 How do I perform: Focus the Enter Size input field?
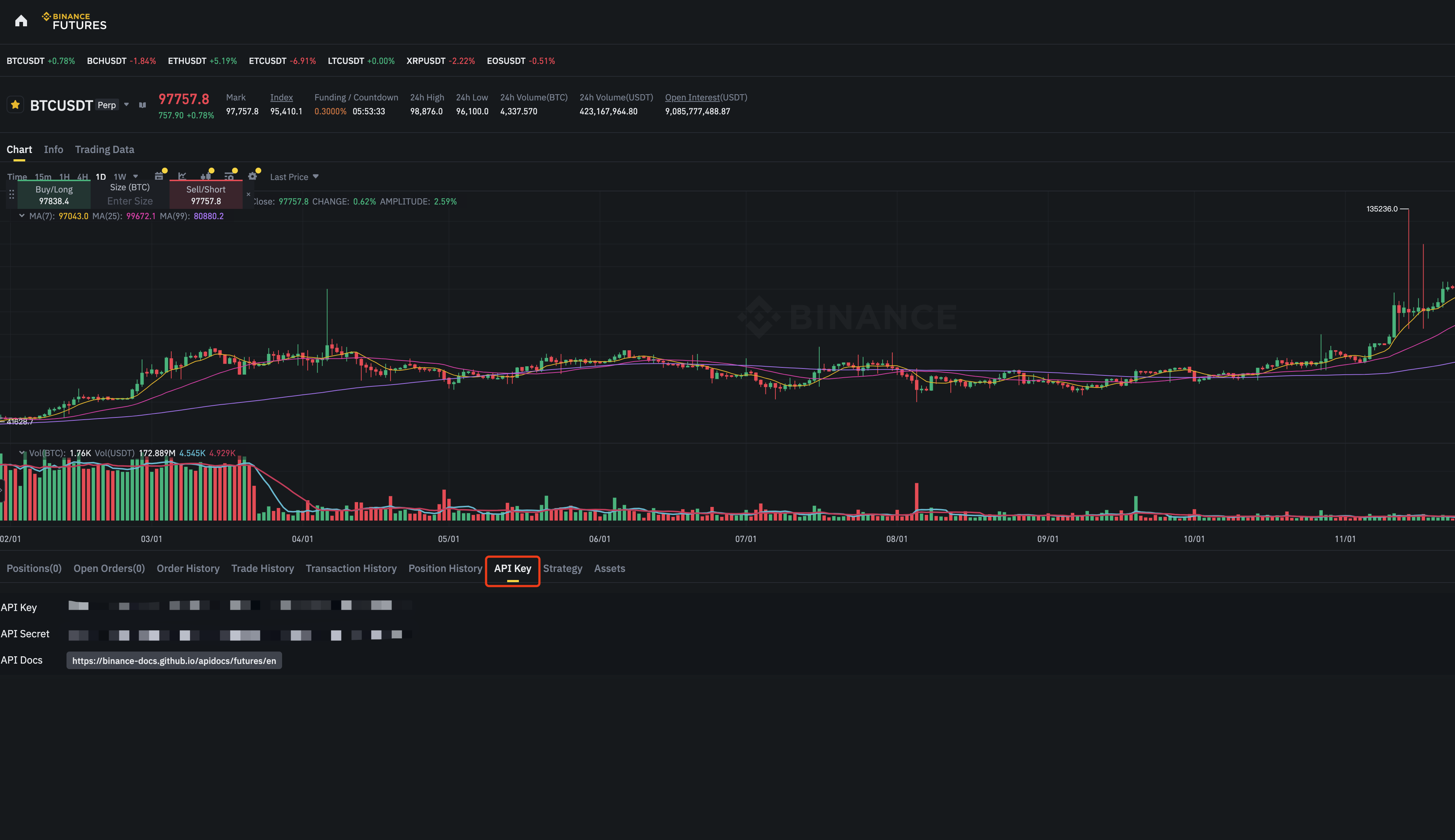tap(130, 201)
